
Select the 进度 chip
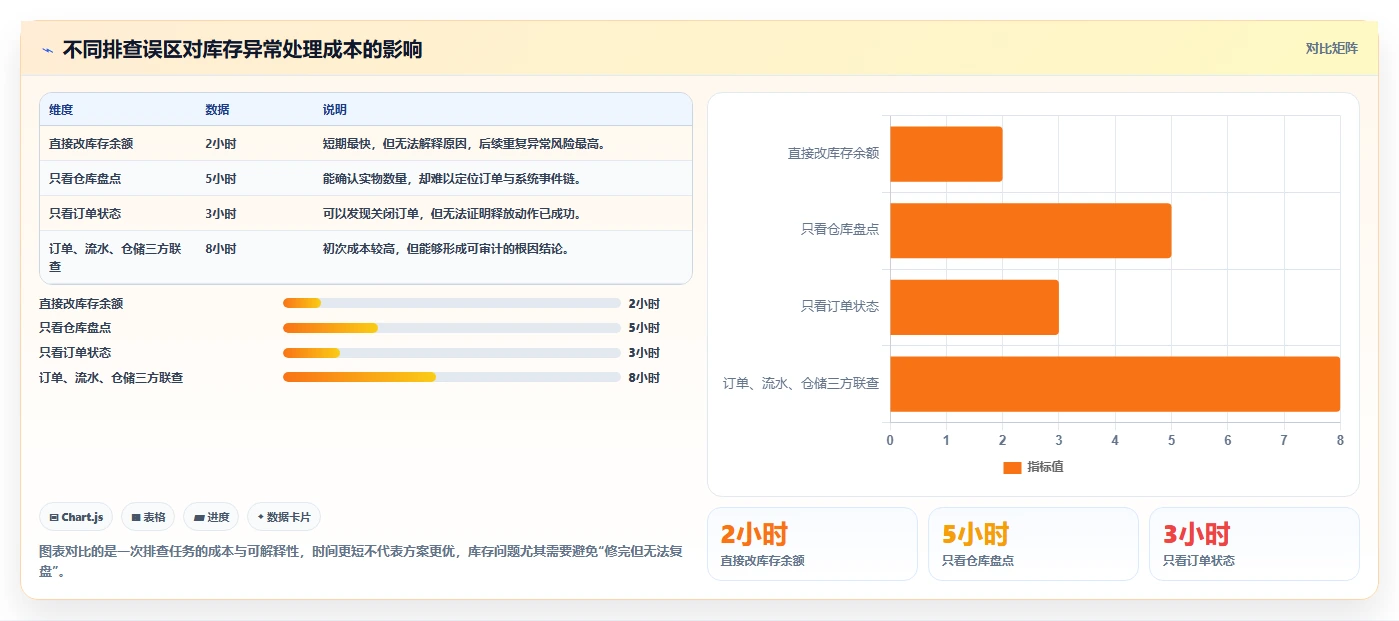211,517
